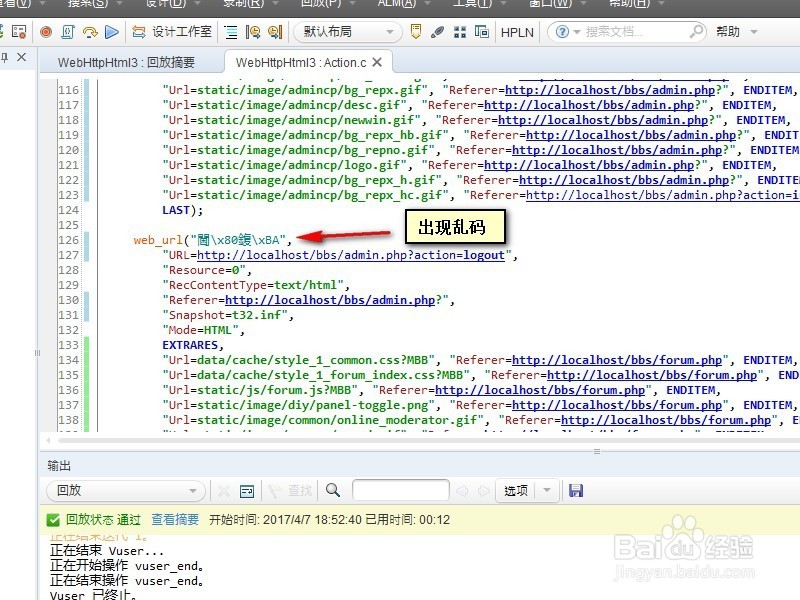Close the left side panel with X
This screenshot has height=600, width=800.
pos(21,57)
